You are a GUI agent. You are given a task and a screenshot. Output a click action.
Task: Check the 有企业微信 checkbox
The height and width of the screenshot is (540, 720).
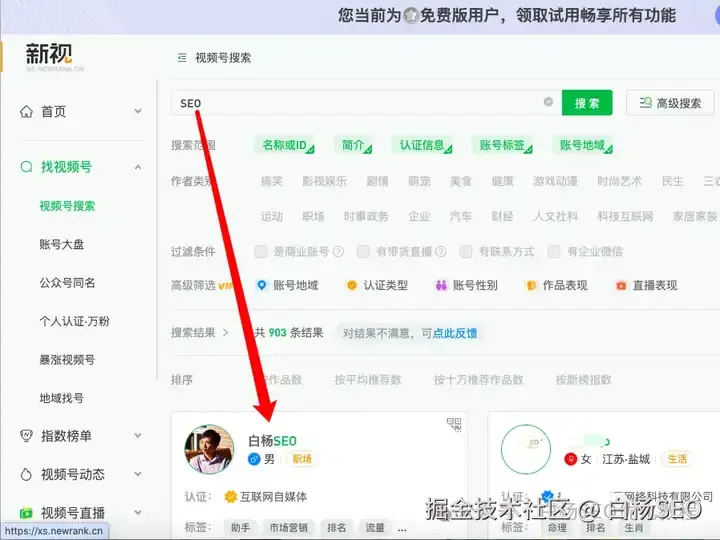554,252
